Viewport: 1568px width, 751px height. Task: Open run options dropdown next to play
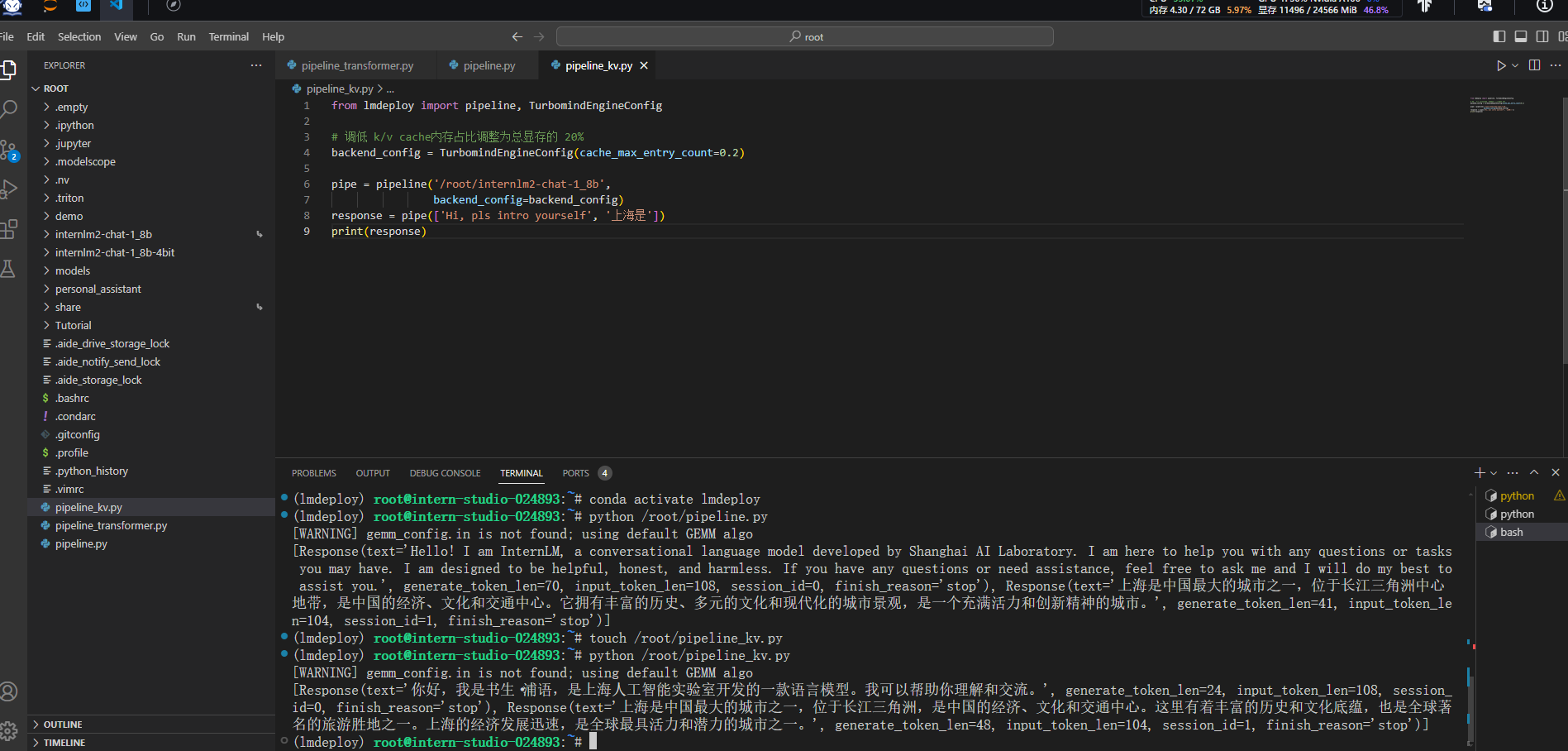(1515, 65)
